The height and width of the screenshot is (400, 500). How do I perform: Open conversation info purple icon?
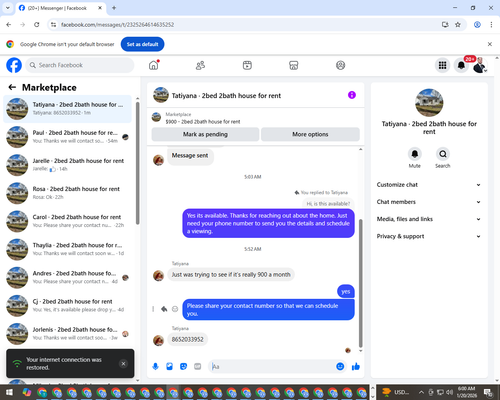(x=352, y=95)
